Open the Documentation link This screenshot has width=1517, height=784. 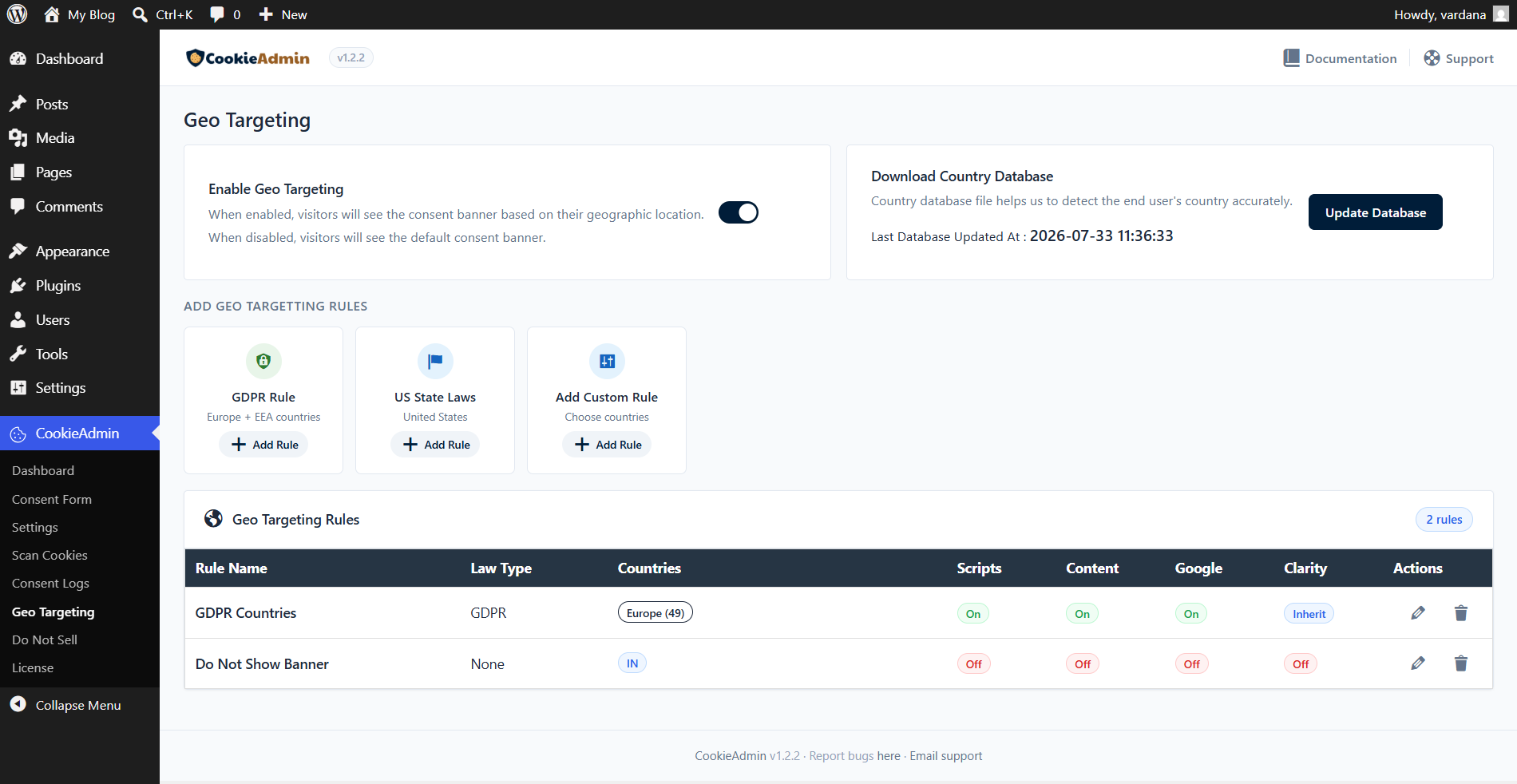[x=1351, y=58]
